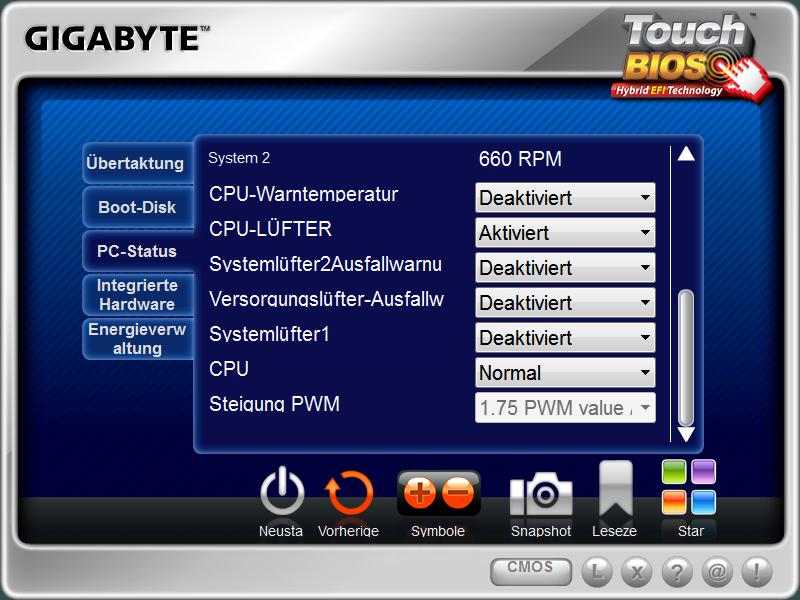Click the scroll up arrow

[x=686, y=153]
